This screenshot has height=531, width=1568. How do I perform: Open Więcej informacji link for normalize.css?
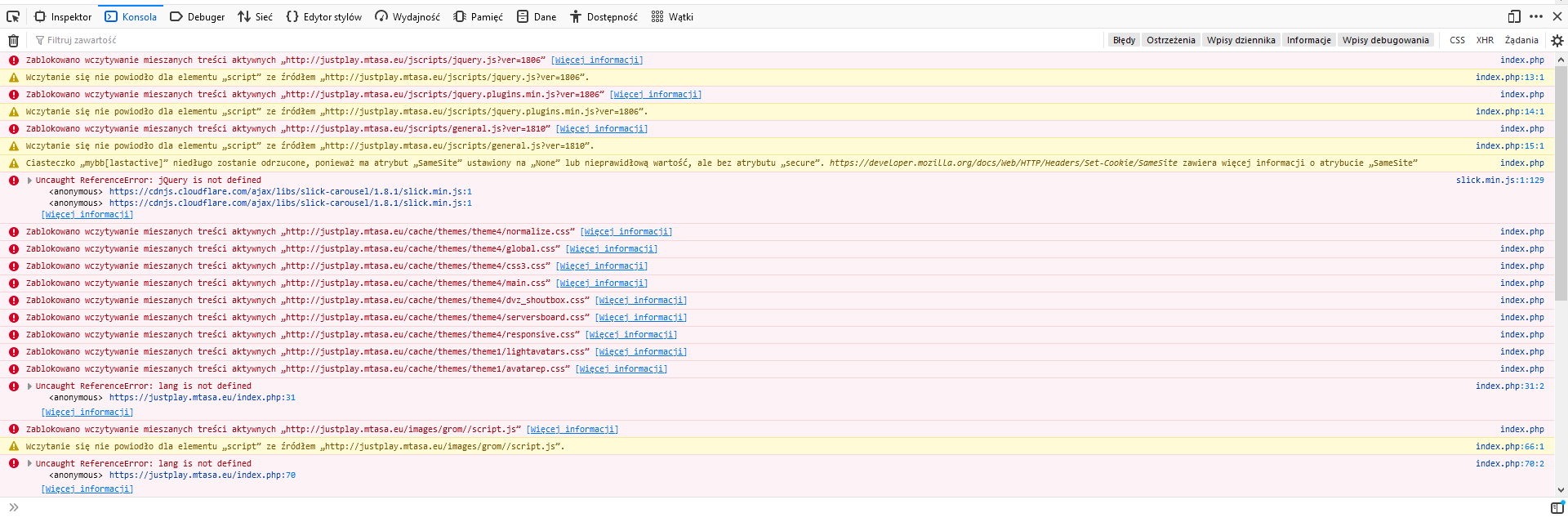(626, 232)
